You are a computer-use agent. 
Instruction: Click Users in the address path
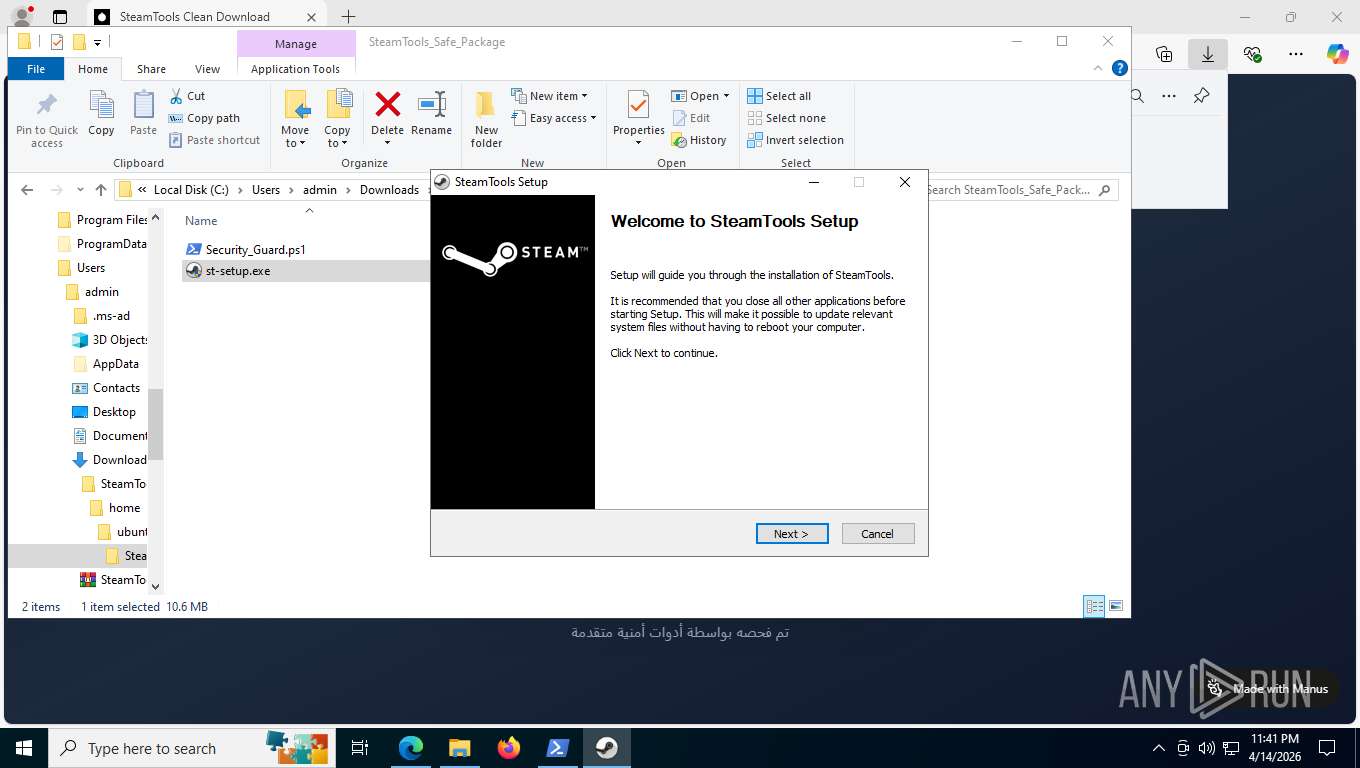266,190
